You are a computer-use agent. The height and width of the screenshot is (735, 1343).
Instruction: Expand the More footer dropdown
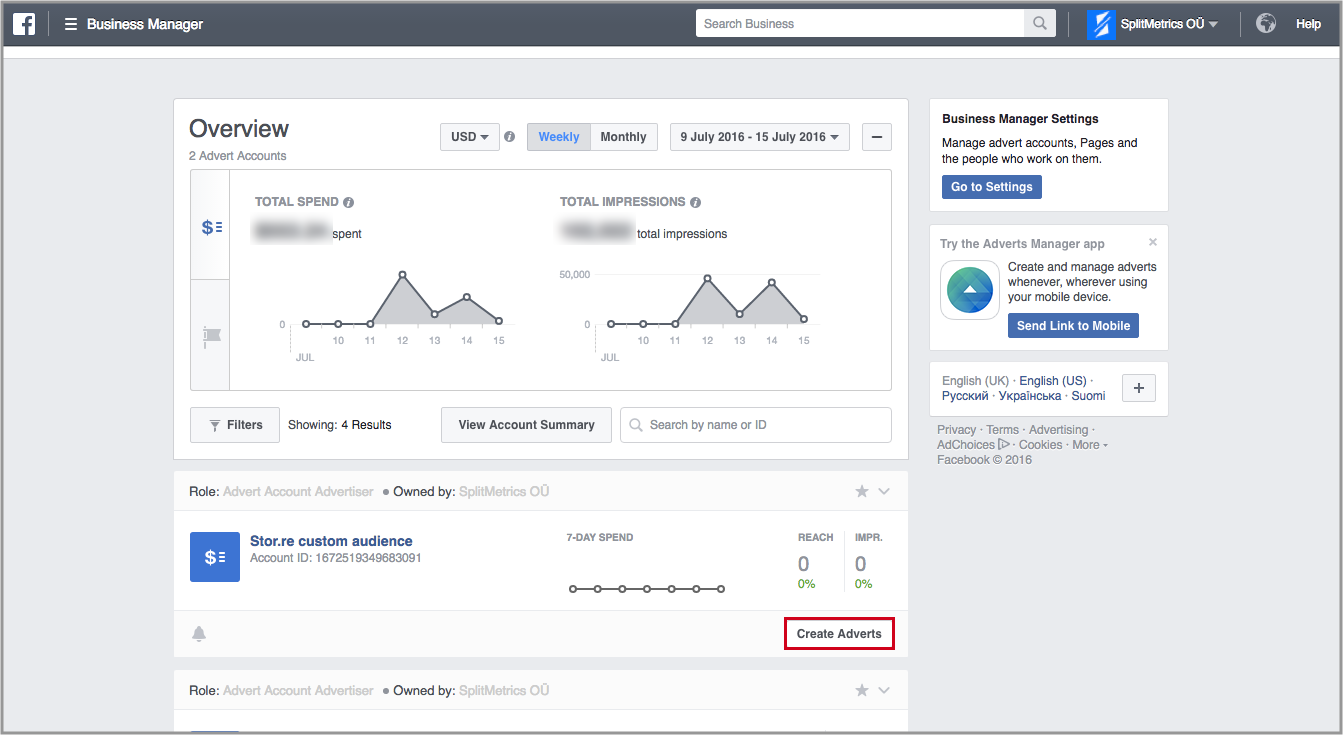click(x=1090, y=445)
